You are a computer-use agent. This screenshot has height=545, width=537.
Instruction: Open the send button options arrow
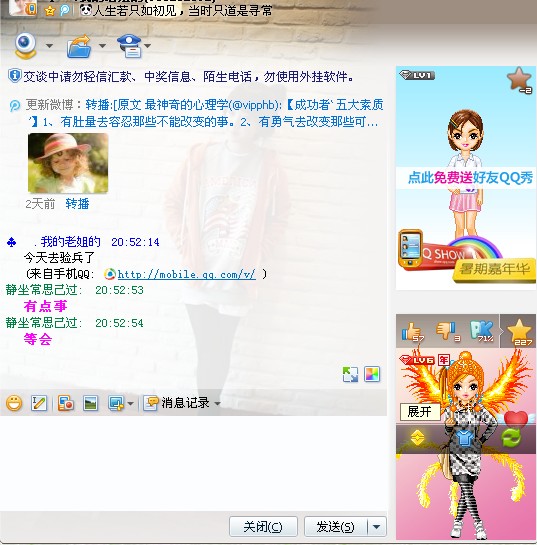pyautogui.click(x=377, y=527)
